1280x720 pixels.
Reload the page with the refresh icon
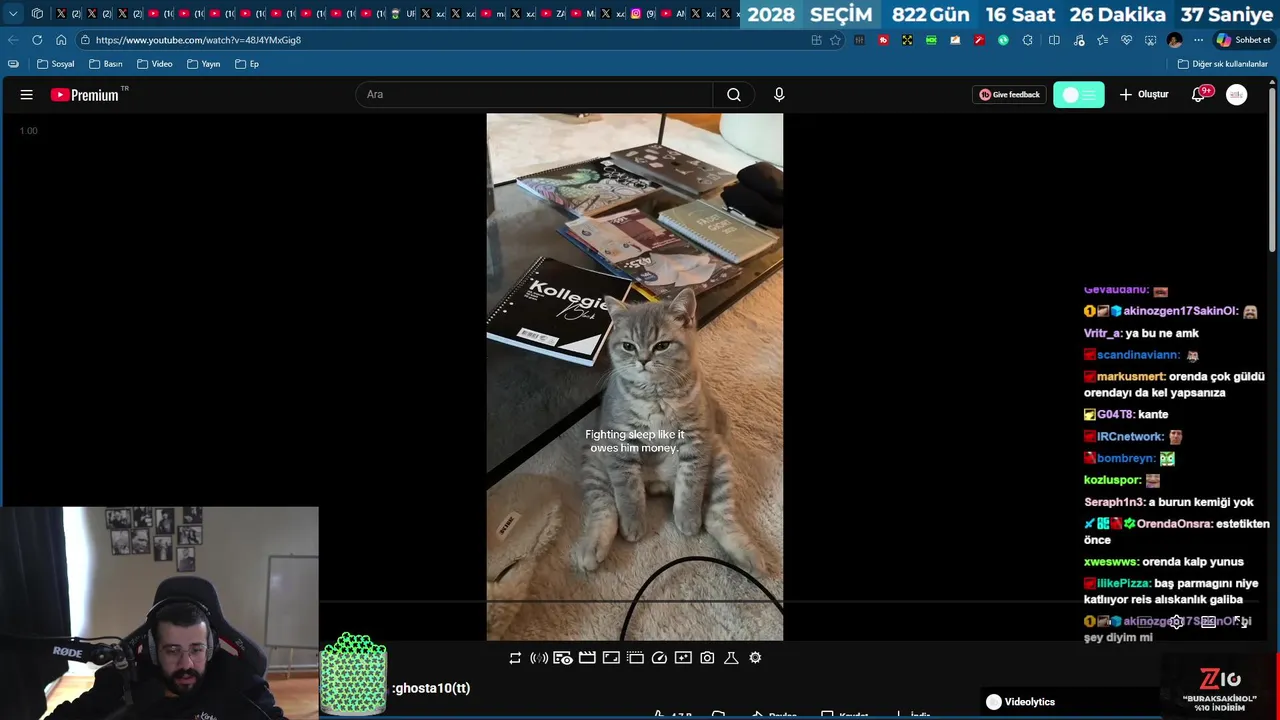(x=37, y=40)
